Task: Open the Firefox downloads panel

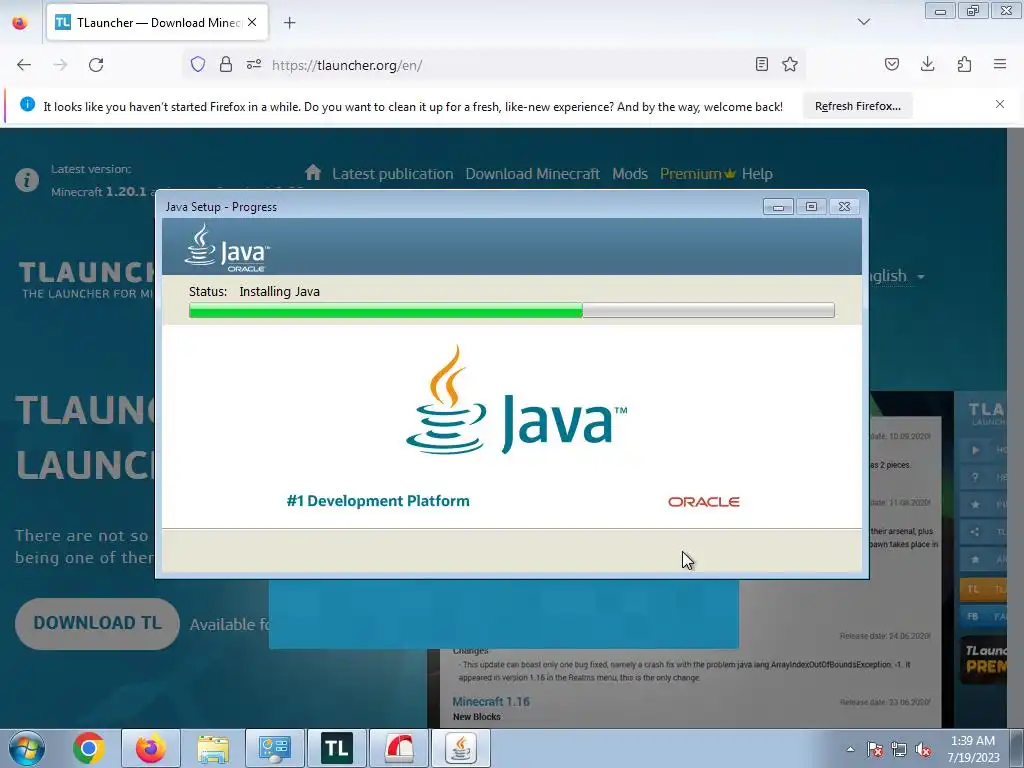Action: 927,64
